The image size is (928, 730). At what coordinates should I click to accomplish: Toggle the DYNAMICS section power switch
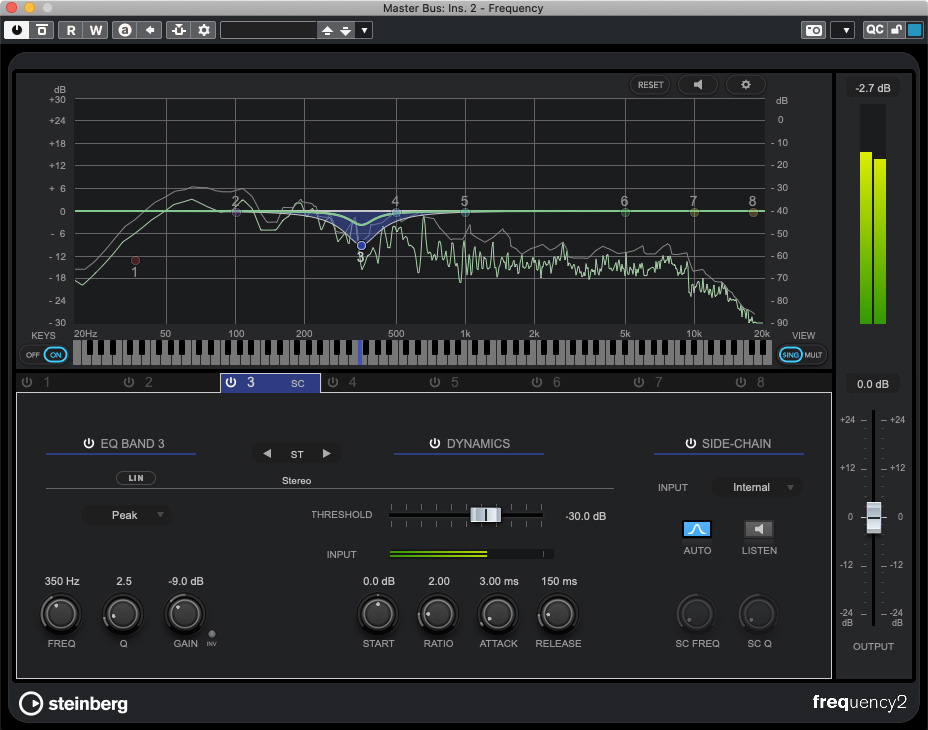pos(435,443)
